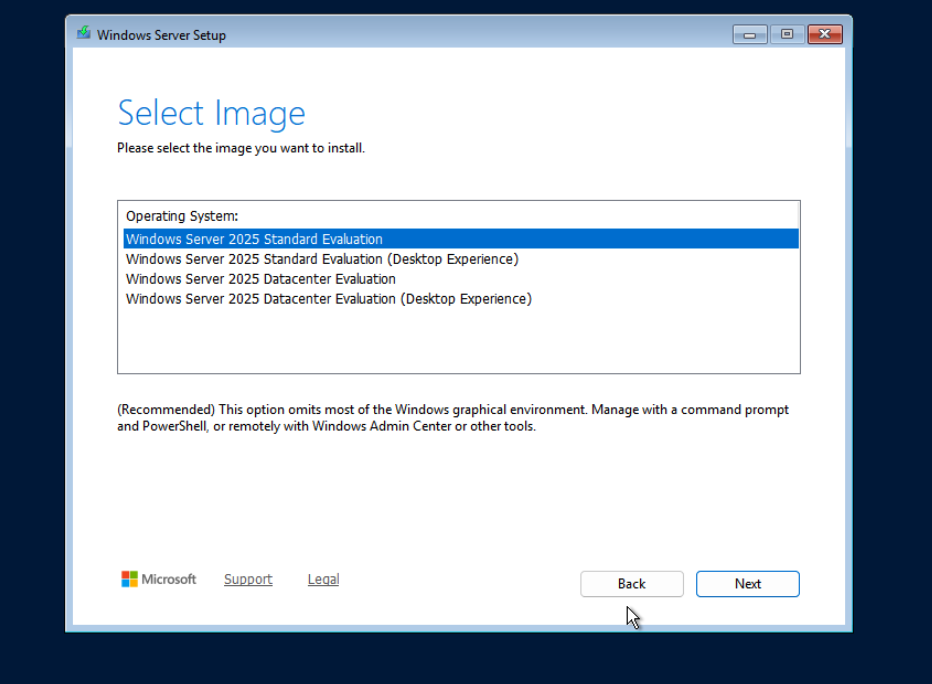The width and height of the screenshot is (932, 684).
Task: Minimize the Windows Server Setup window
Action: [750, 34]
